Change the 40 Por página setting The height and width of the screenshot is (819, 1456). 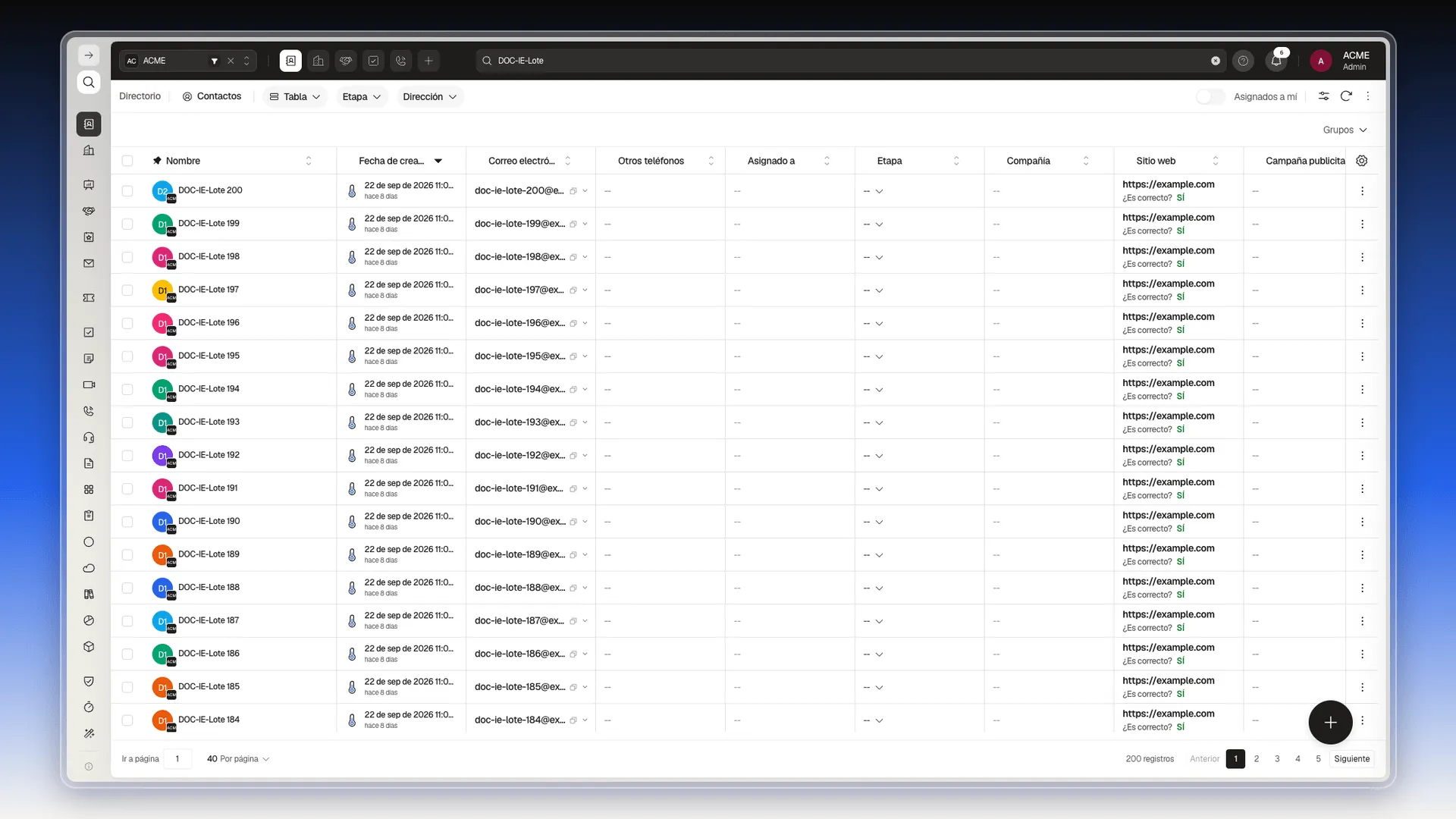pos(238,758)
